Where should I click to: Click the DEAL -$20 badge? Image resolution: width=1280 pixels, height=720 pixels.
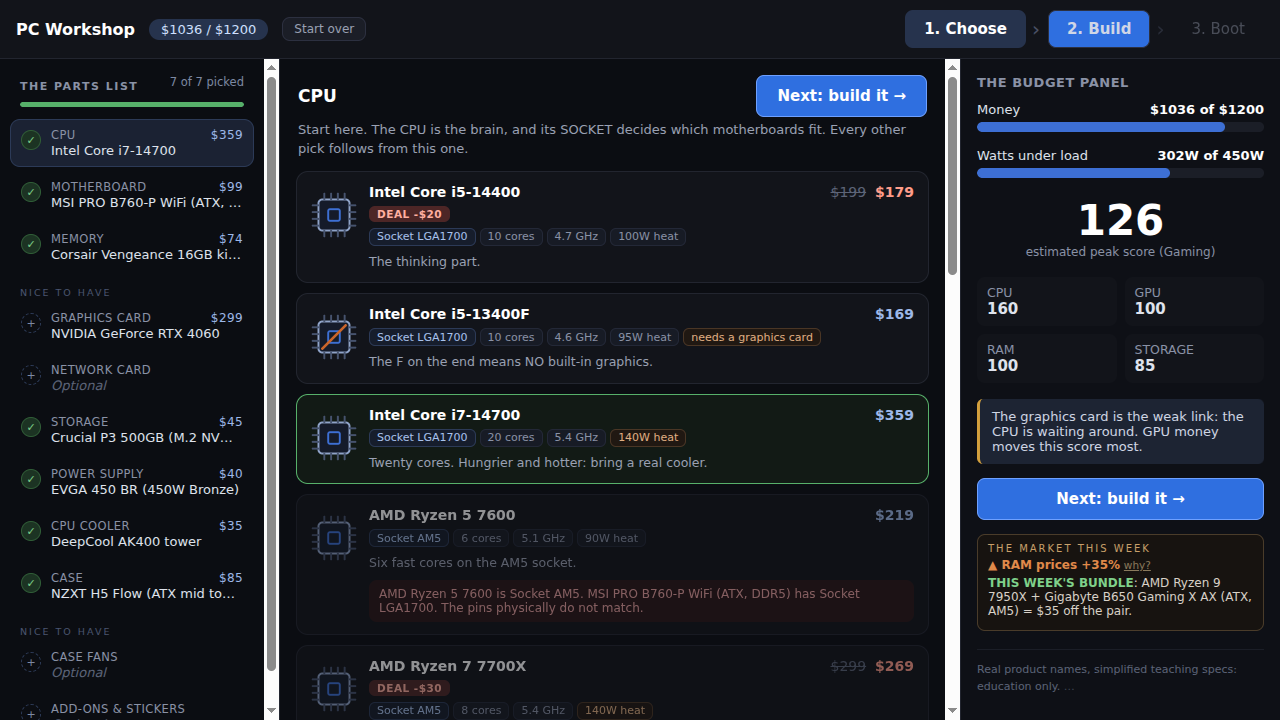(409, 214)
